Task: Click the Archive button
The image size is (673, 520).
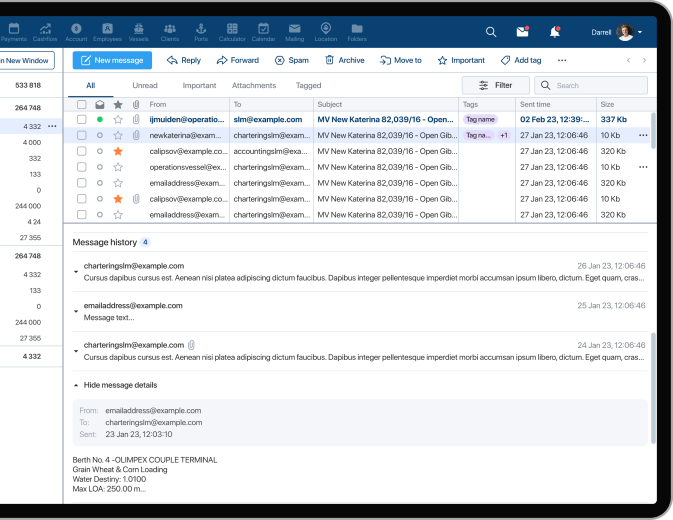Action: [x=345, y=60]
